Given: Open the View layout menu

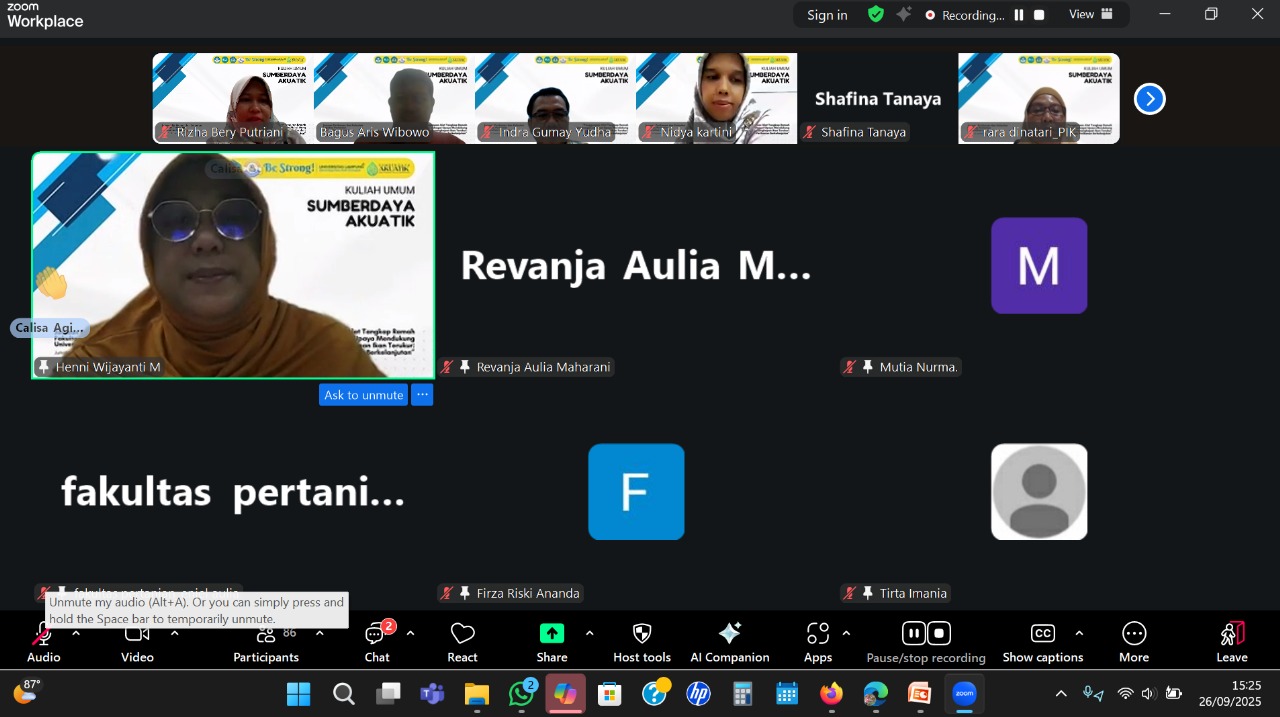Looking at the screenshot, I should [1090, 15].
